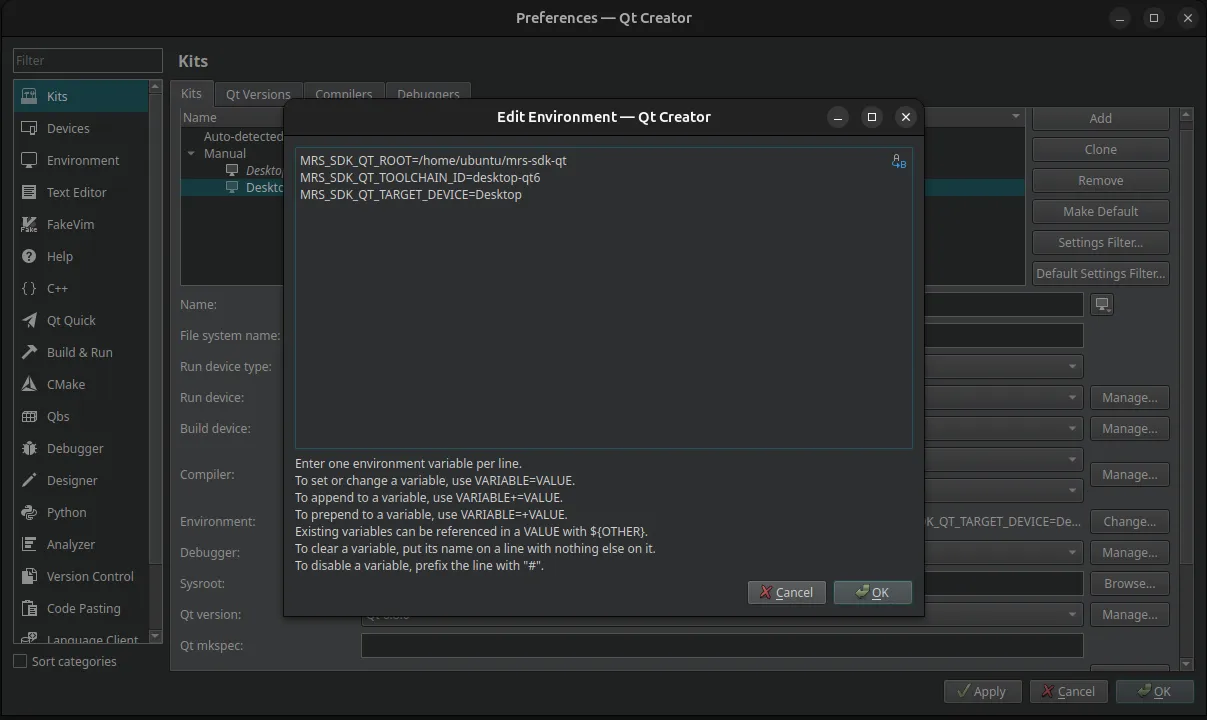Image resolution: width=1207 pixels, height=720 pixels.
Task: Click Manage... next to Debugger
Action: tap(1129, 552)
